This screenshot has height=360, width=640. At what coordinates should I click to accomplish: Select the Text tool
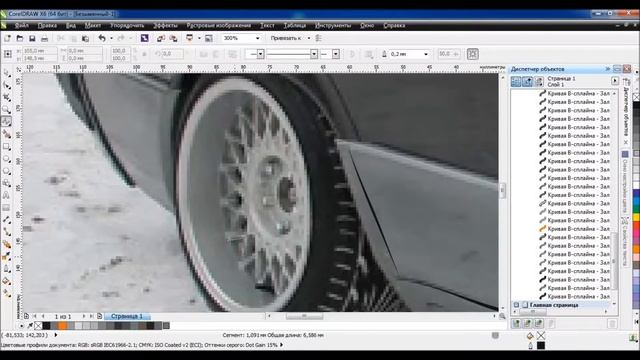pos(7,195)
